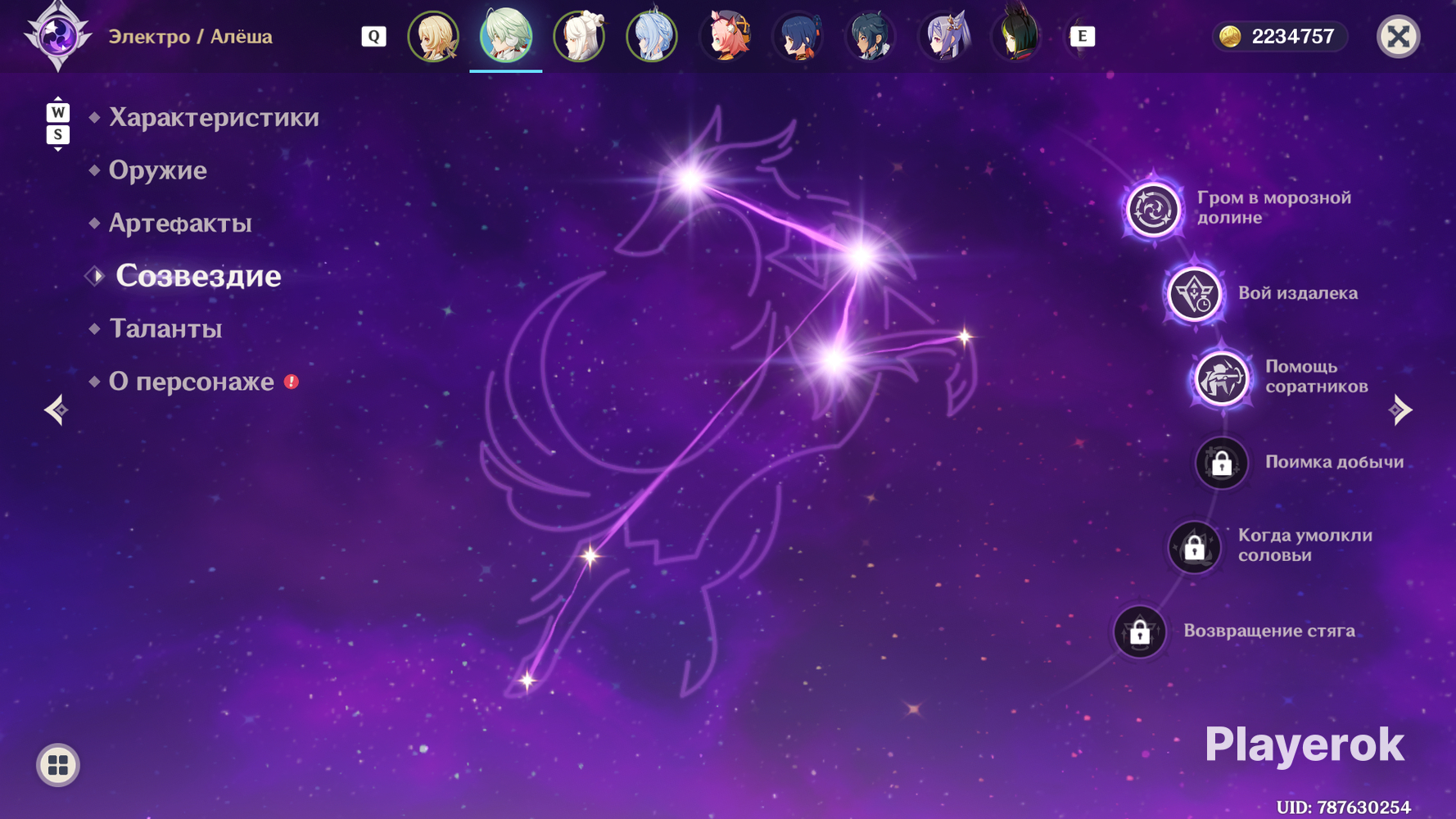Select the black-and-green-haired Tighnari portrait
1456x819 pixels.
pos(1017,34)
